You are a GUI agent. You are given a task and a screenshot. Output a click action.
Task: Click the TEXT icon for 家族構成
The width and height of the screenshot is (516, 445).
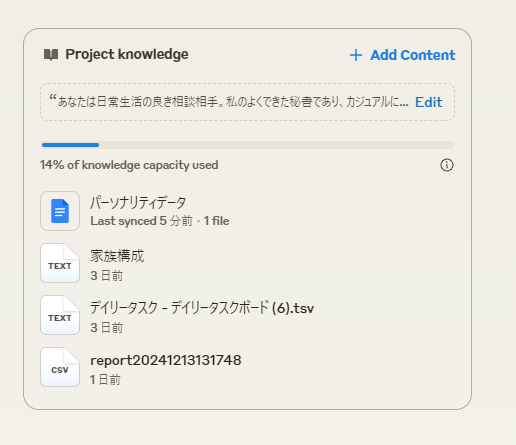coord(60,263)
